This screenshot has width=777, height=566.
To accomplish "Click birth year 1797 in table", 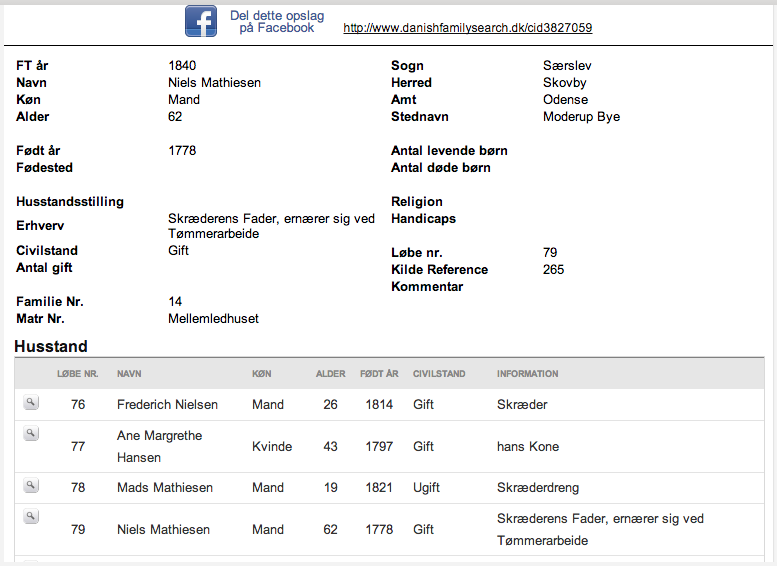I will click(x=379, y=446).
